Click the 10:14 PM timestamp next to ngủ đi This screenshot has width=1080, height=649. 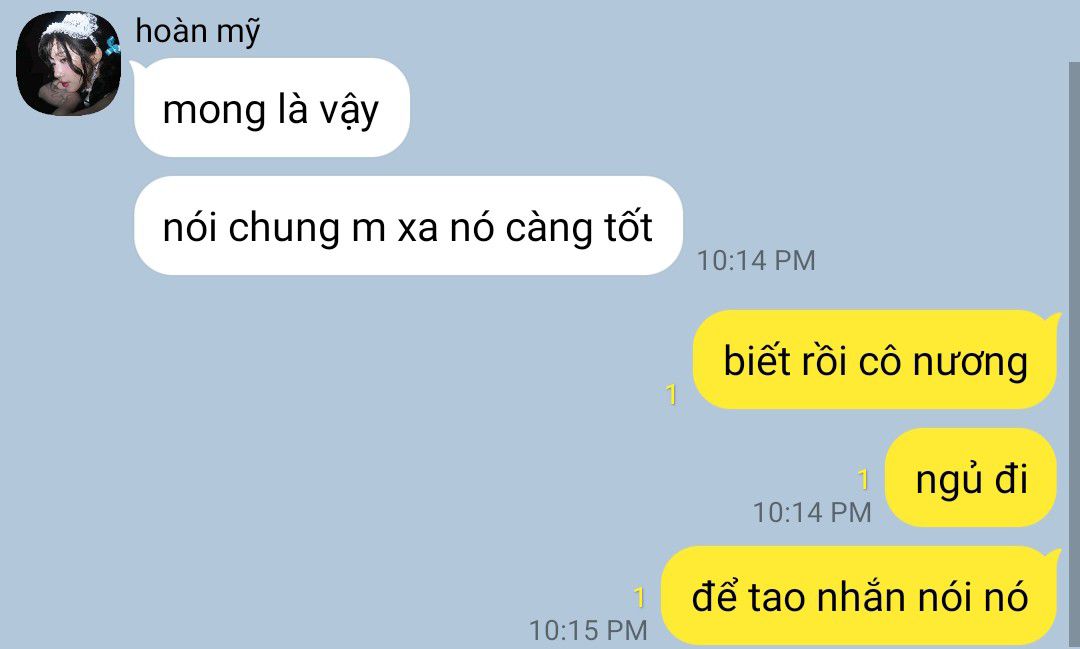812,513
